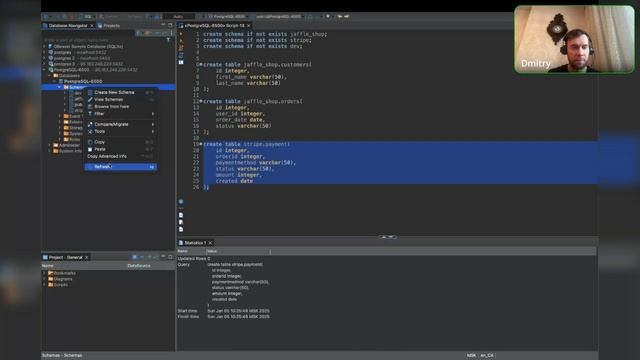The height and width of the screenshot is (360, 640).
Task: Open Compare/Migrate submenu
Action: [120, 124]
